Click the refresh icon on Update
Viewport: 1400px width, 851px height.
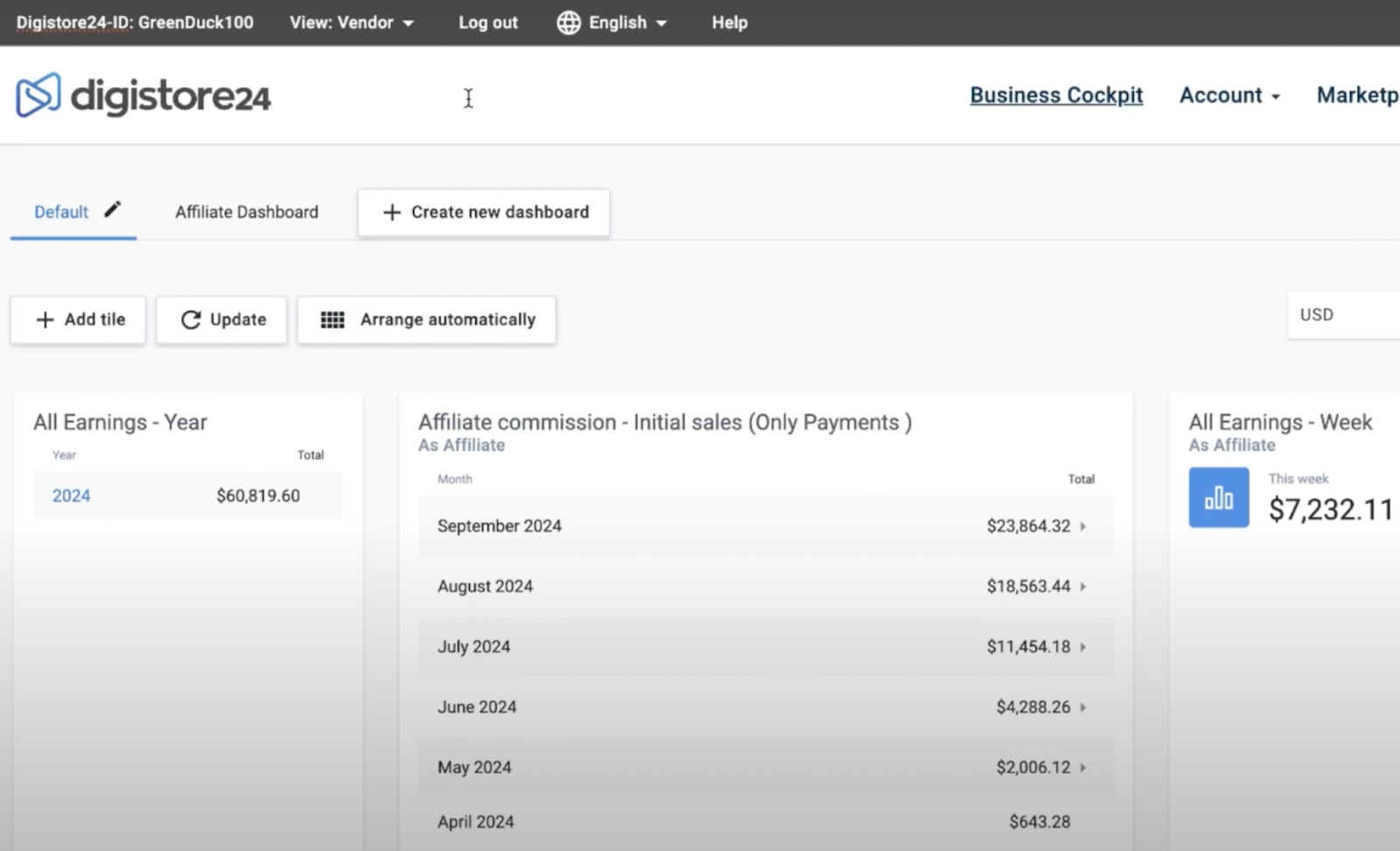pos(191,320)
